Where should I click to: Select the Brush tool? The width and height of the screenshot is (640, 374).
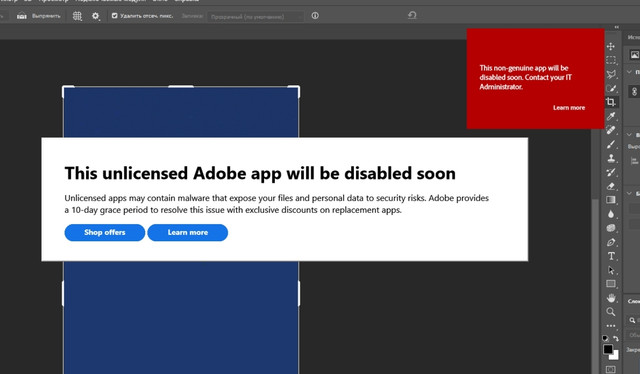pyautogui.click(x=611, y=144)
